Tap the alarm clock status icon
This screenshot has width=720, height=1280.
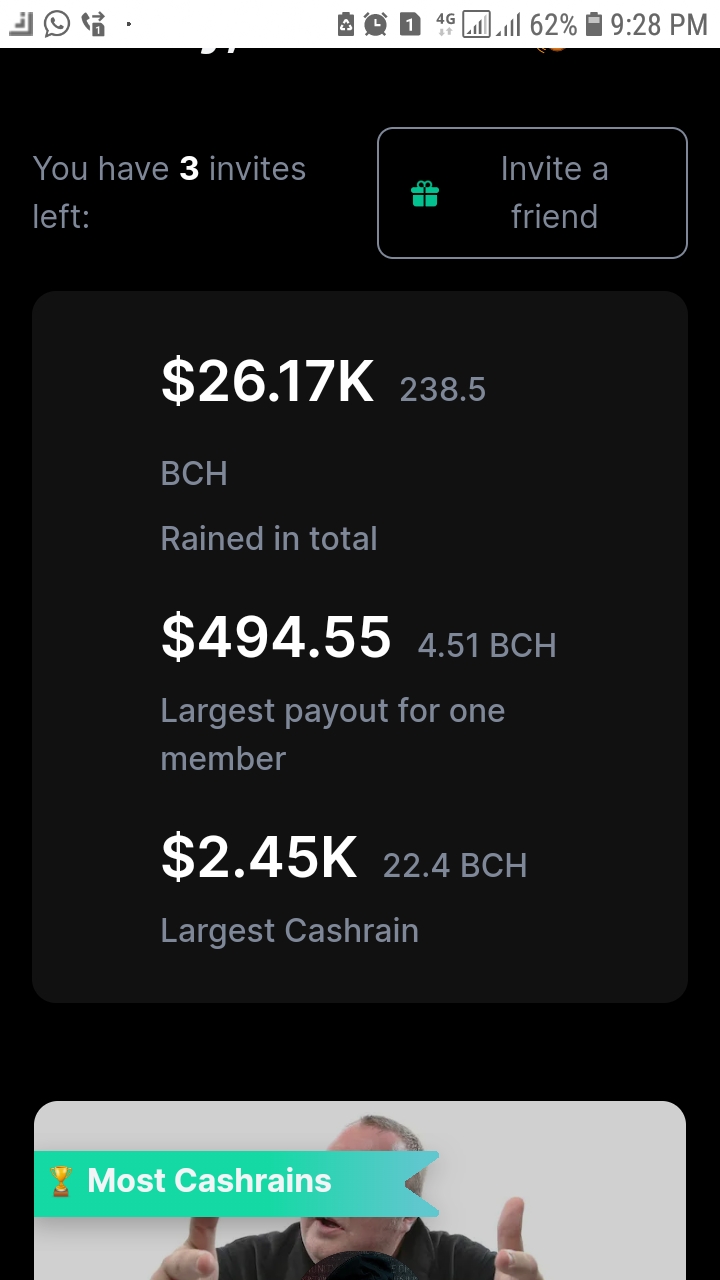click(376, 24)
